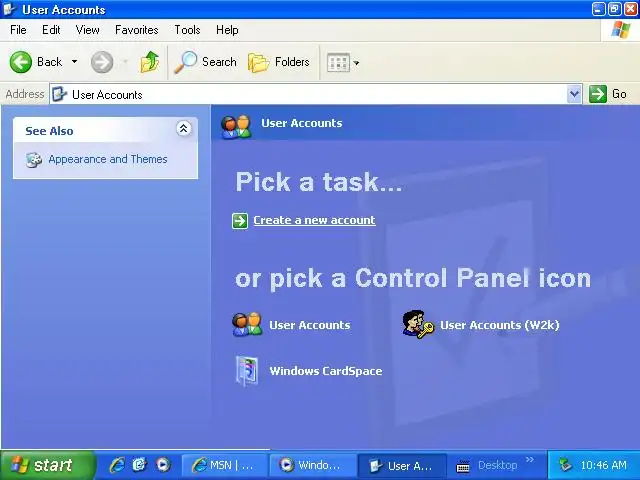Launch Outlook Express quick launch icon

click(140, 464)
